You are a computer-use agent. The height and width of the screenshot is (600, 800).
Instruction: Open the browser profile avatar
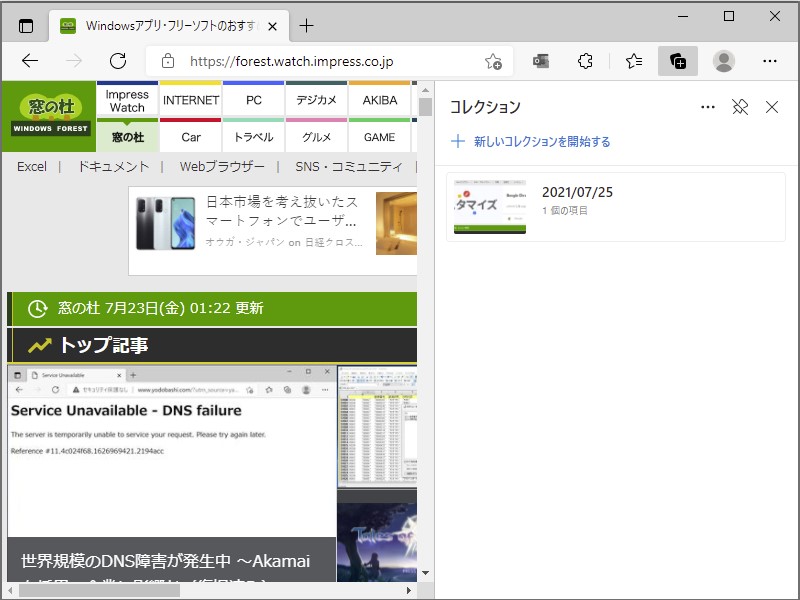tap(723, 61)
